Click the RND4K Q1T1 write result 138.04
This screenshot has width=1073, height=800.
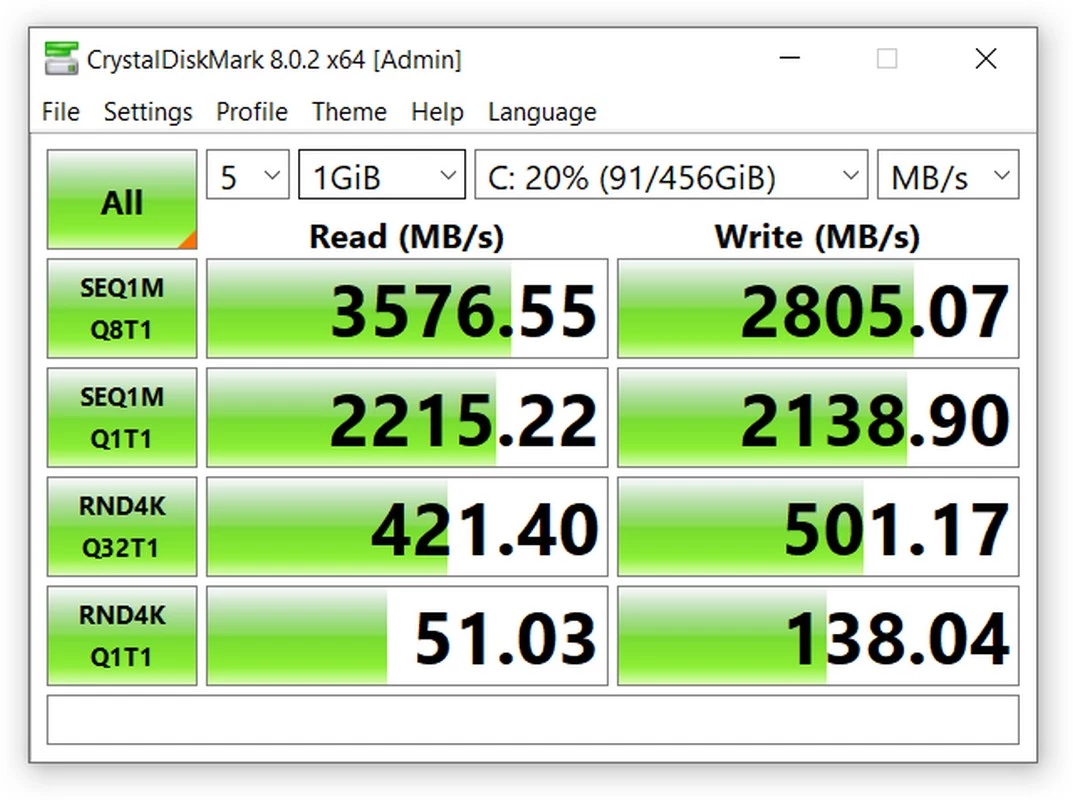818,636
